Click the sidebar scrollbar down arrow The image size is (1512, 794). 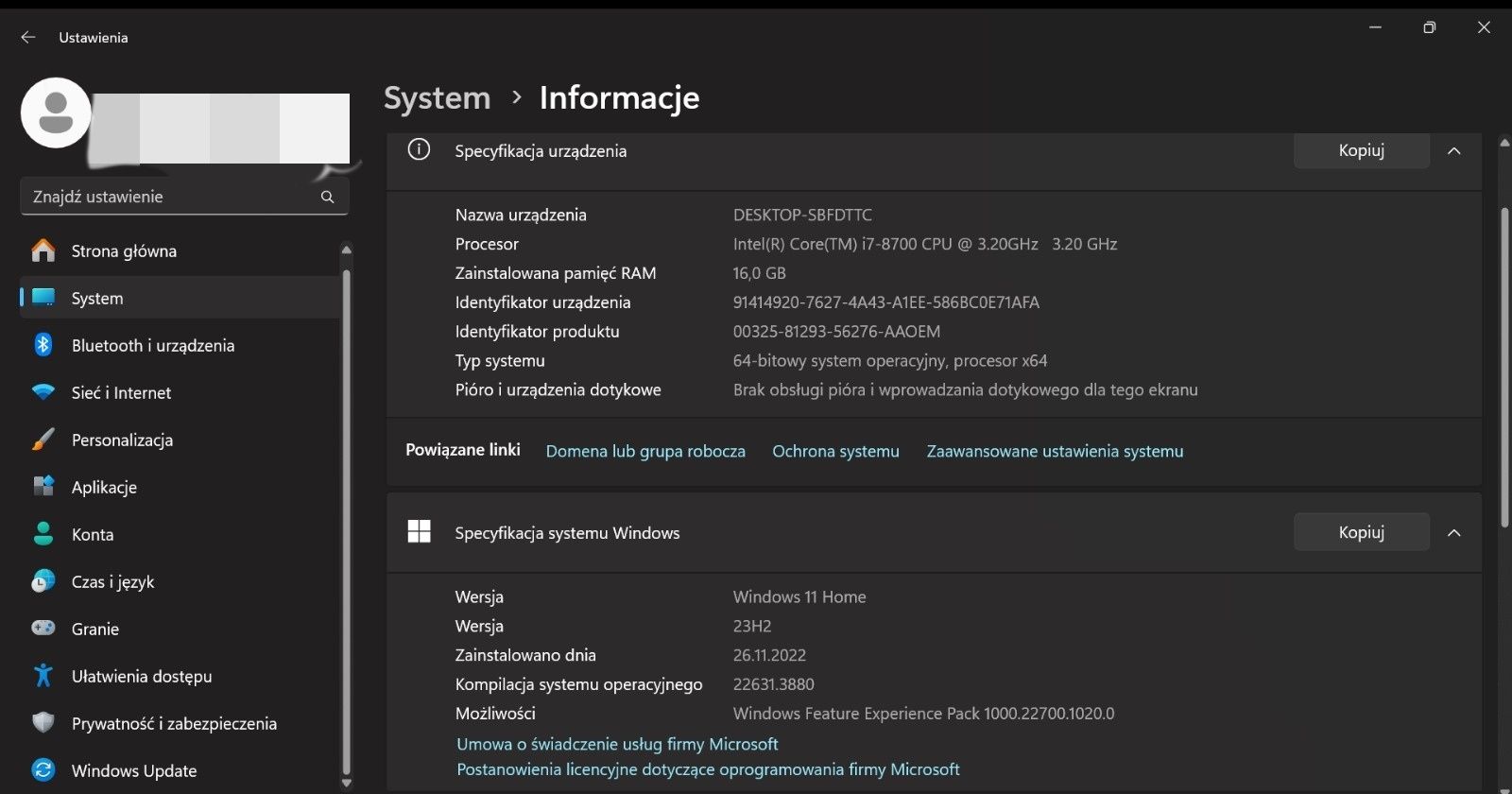[346, 782]
